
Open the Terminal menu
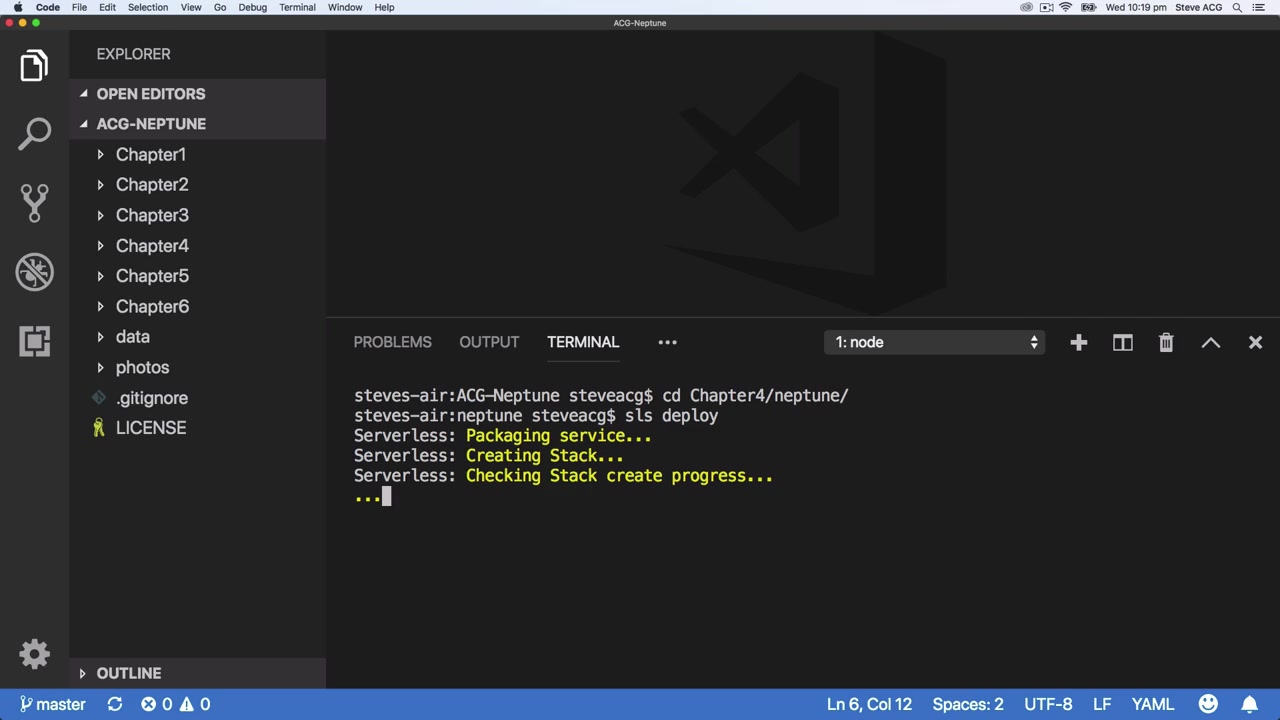[x=297, y=7]
